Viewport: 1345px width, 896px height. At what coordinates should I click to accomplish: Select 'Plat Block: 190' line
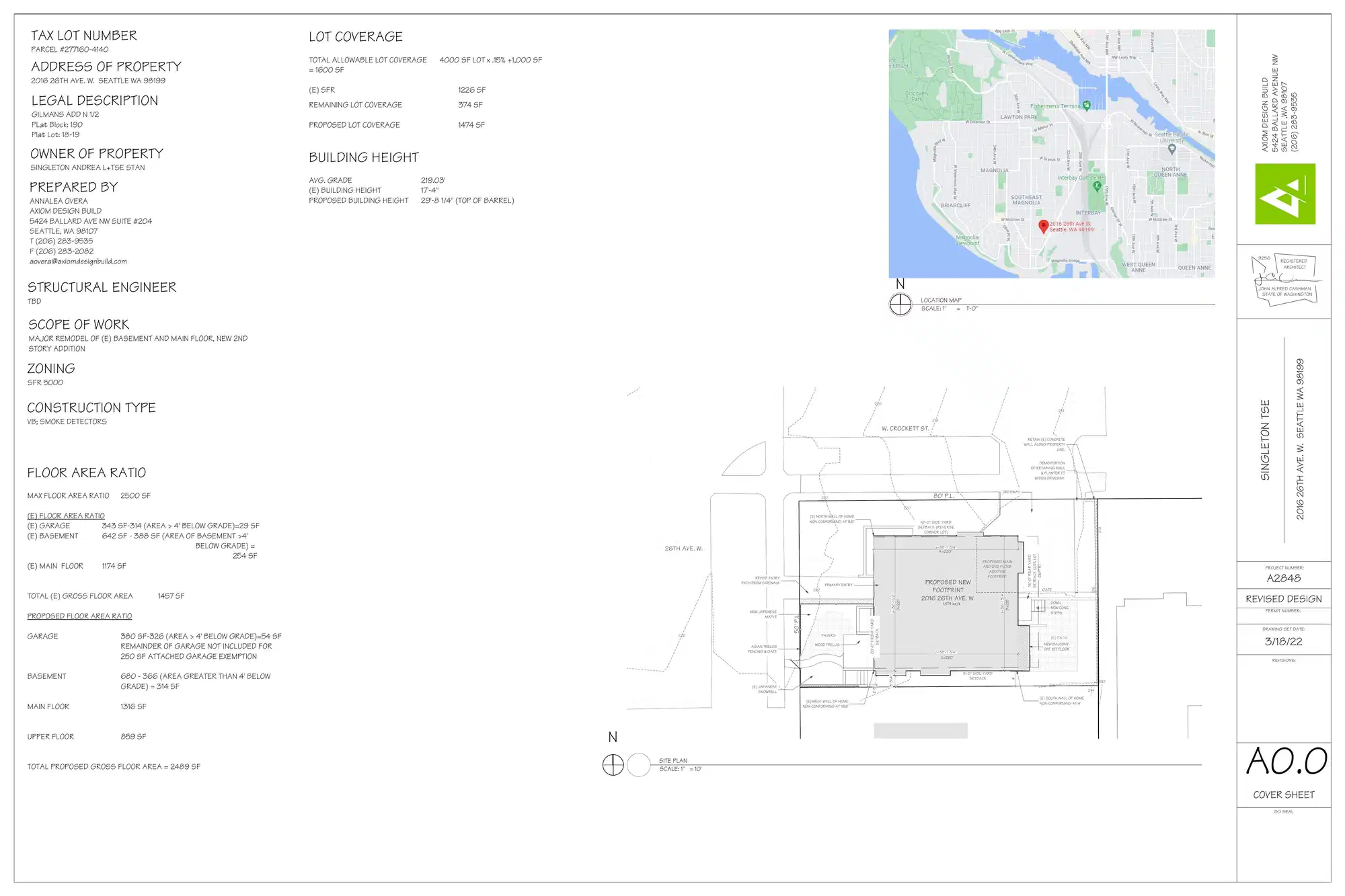[x=57, y=125]
